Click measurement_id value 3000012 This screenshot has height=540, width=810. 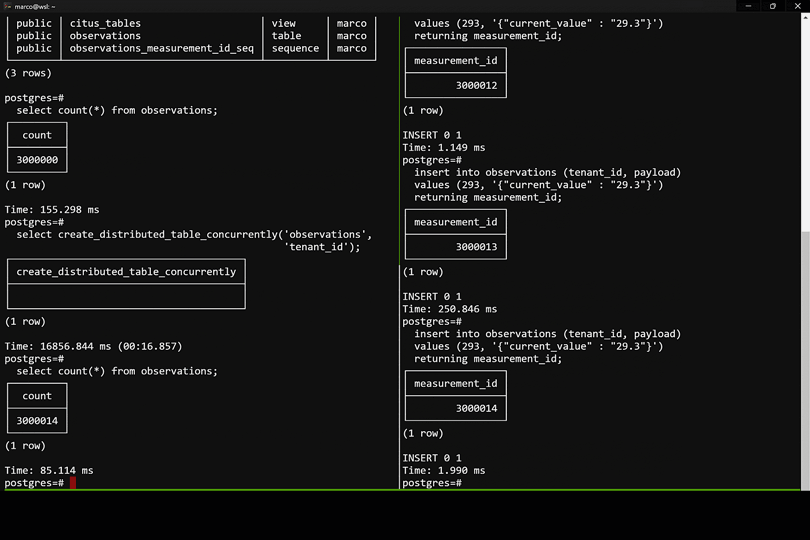[476, 85]
